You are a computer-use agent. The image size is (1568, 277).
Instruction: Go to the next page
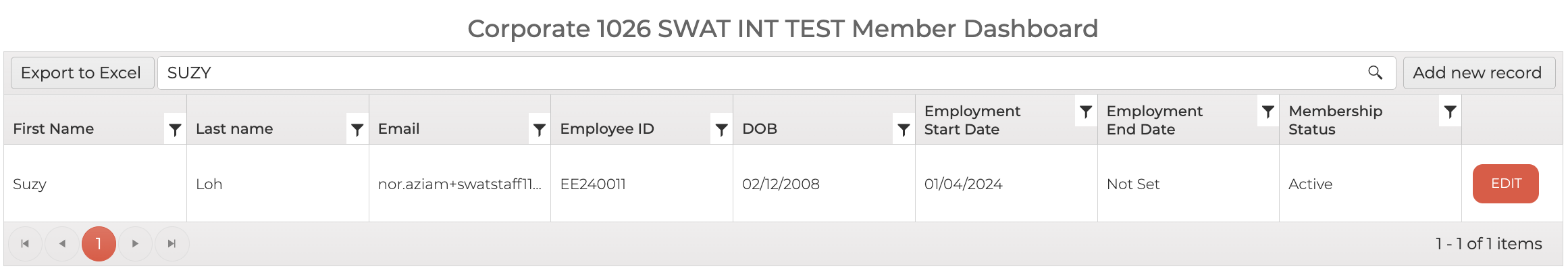pos(135,244)
